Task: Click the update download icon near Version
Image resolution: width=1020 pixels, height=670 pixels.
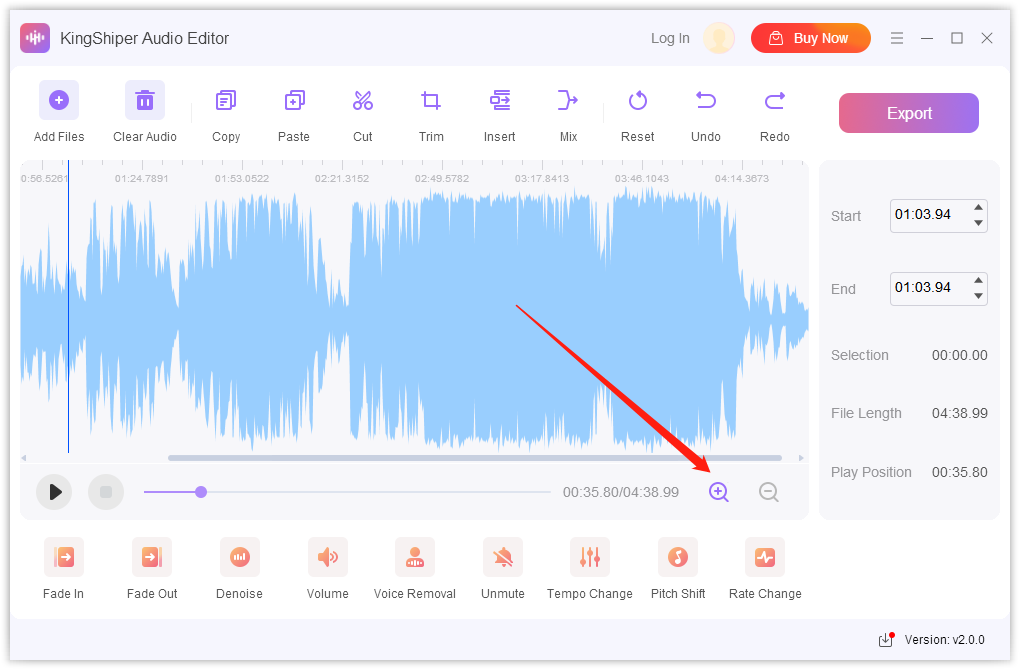Action: click(886, 639)
